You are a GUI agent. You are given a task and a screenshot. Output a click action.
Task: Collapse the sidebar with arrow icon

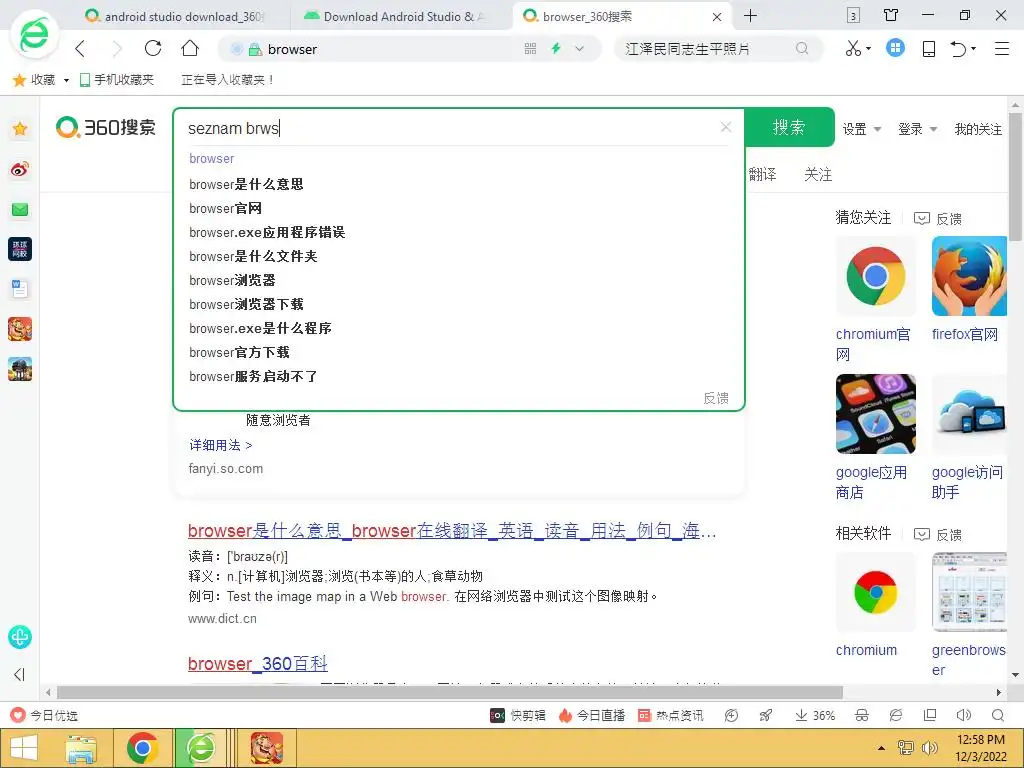20,675
